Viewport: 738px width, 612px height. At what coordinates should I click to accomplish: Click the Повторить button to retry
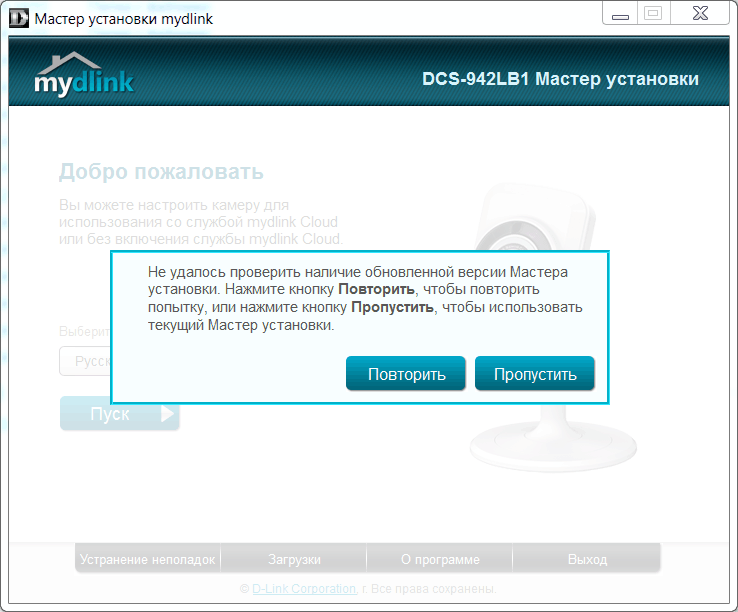406,374
